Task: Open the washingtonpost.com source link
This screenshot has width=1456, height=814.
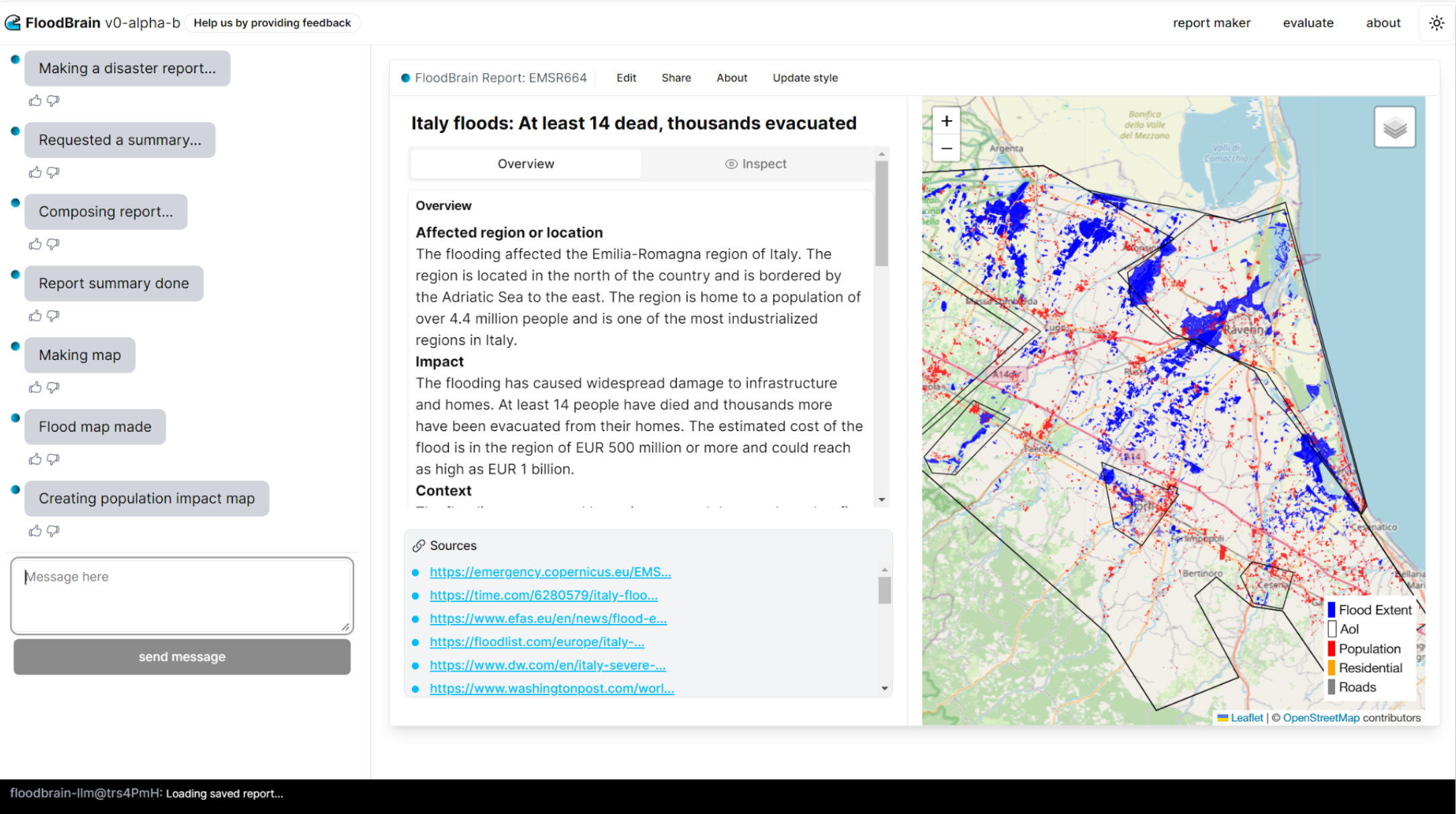Action: 552,688
